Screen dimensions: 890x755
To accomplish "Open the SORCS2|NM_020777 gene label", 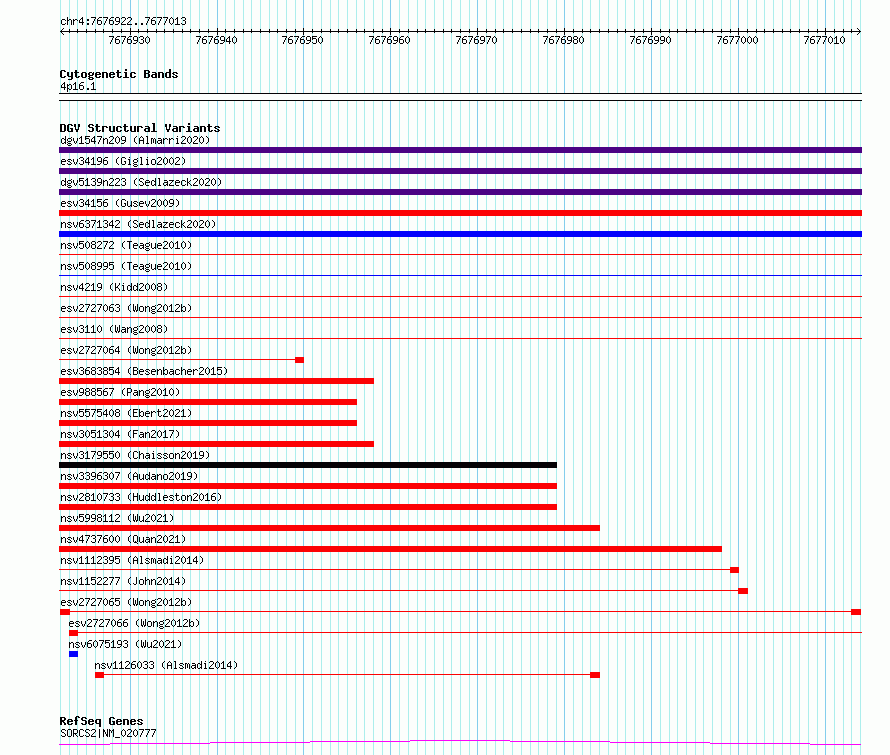I will 108,733.
